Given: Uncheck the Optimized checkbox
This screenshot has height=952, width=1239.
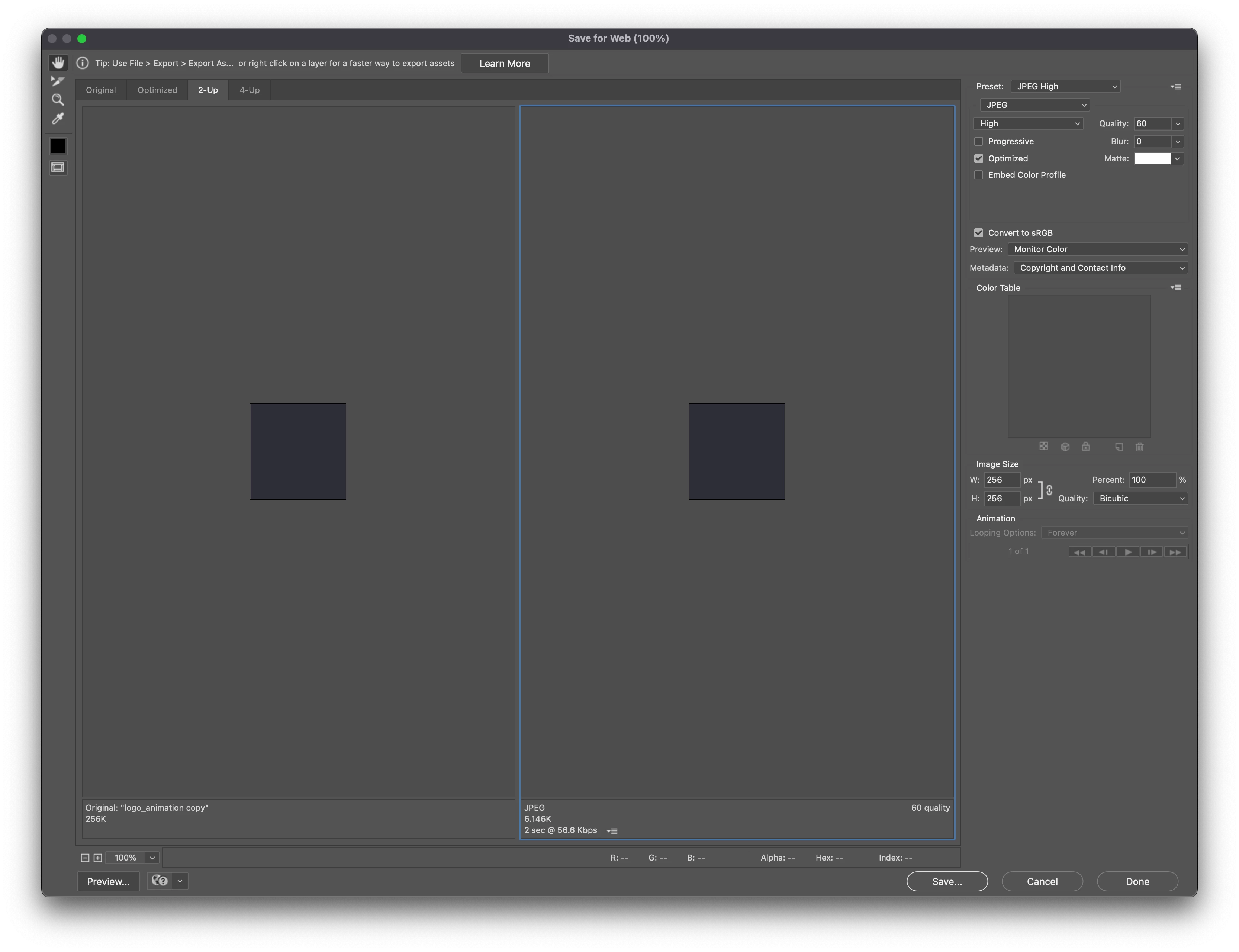Looking at the screenshot, I should click(x=978, y=159).
